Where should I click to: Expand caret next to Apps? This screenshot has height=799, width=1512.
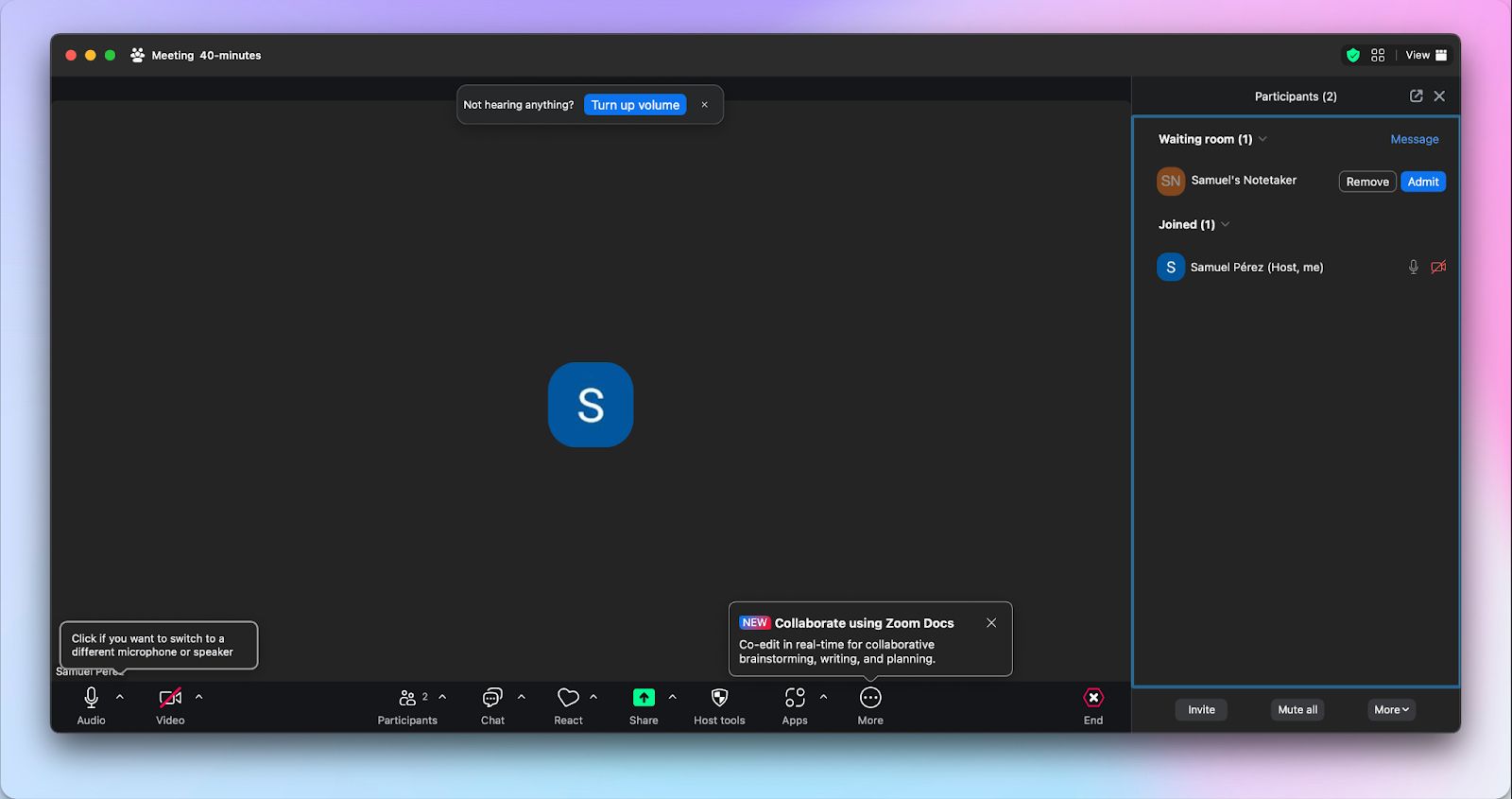point(824,697)
